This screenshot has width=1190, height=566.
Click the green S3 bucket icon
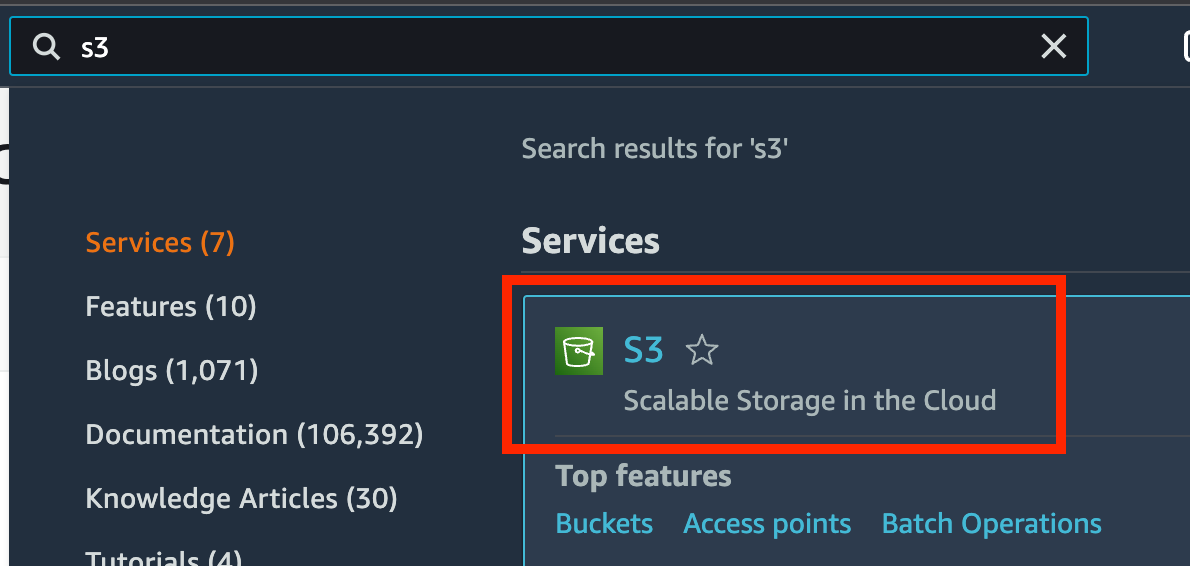pos(579,351)
